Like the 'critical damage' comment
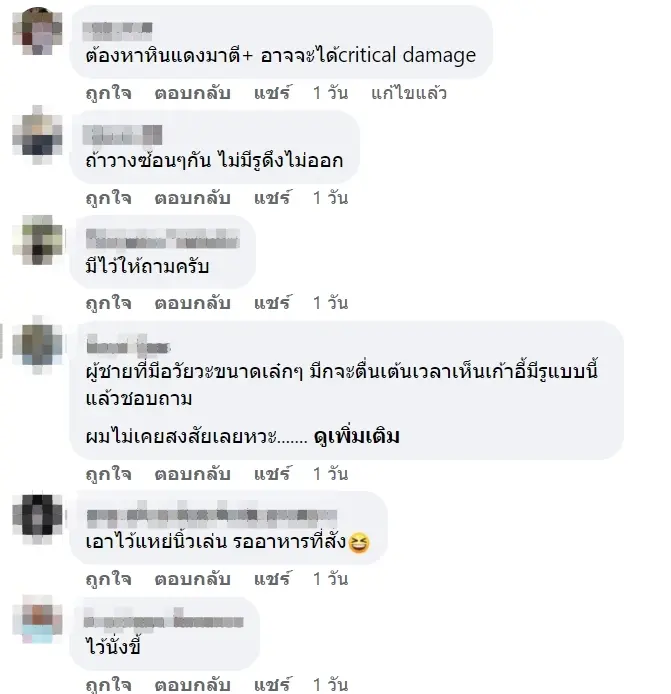This screenshot has width=671, height=694. (108, 93)
